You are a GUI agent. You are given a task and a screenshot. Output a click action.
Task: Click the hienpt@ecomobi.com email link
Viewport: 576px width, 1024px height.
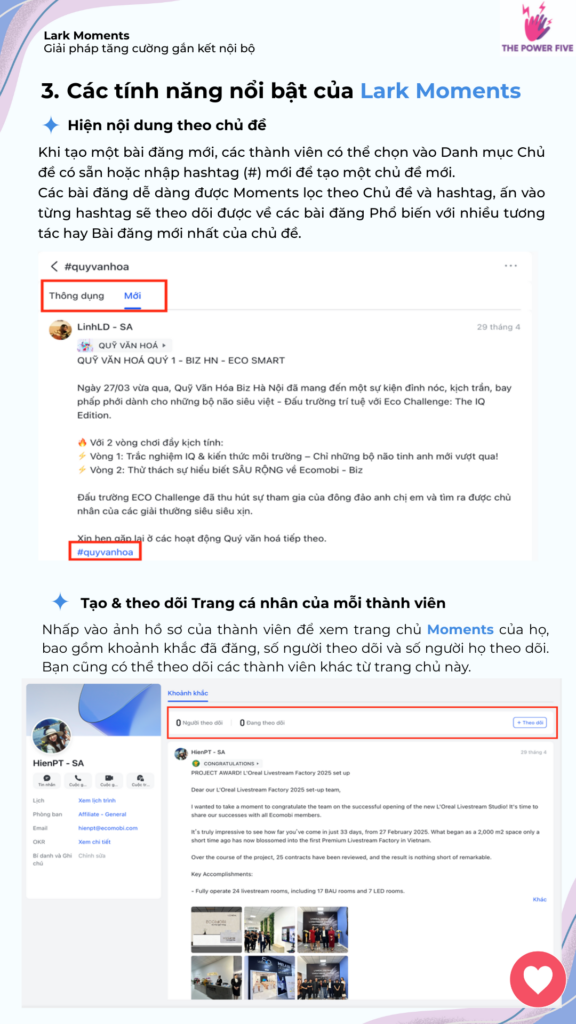[x=108, y=827]
